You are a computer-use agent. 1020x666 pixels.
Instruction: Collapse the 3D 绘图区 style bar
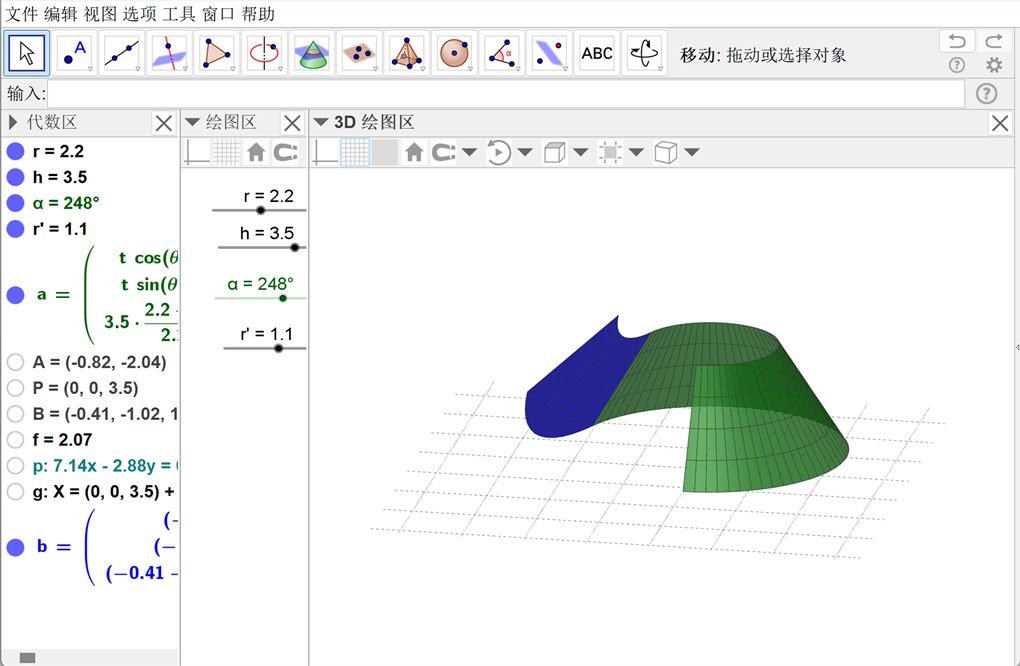[321, 123]
